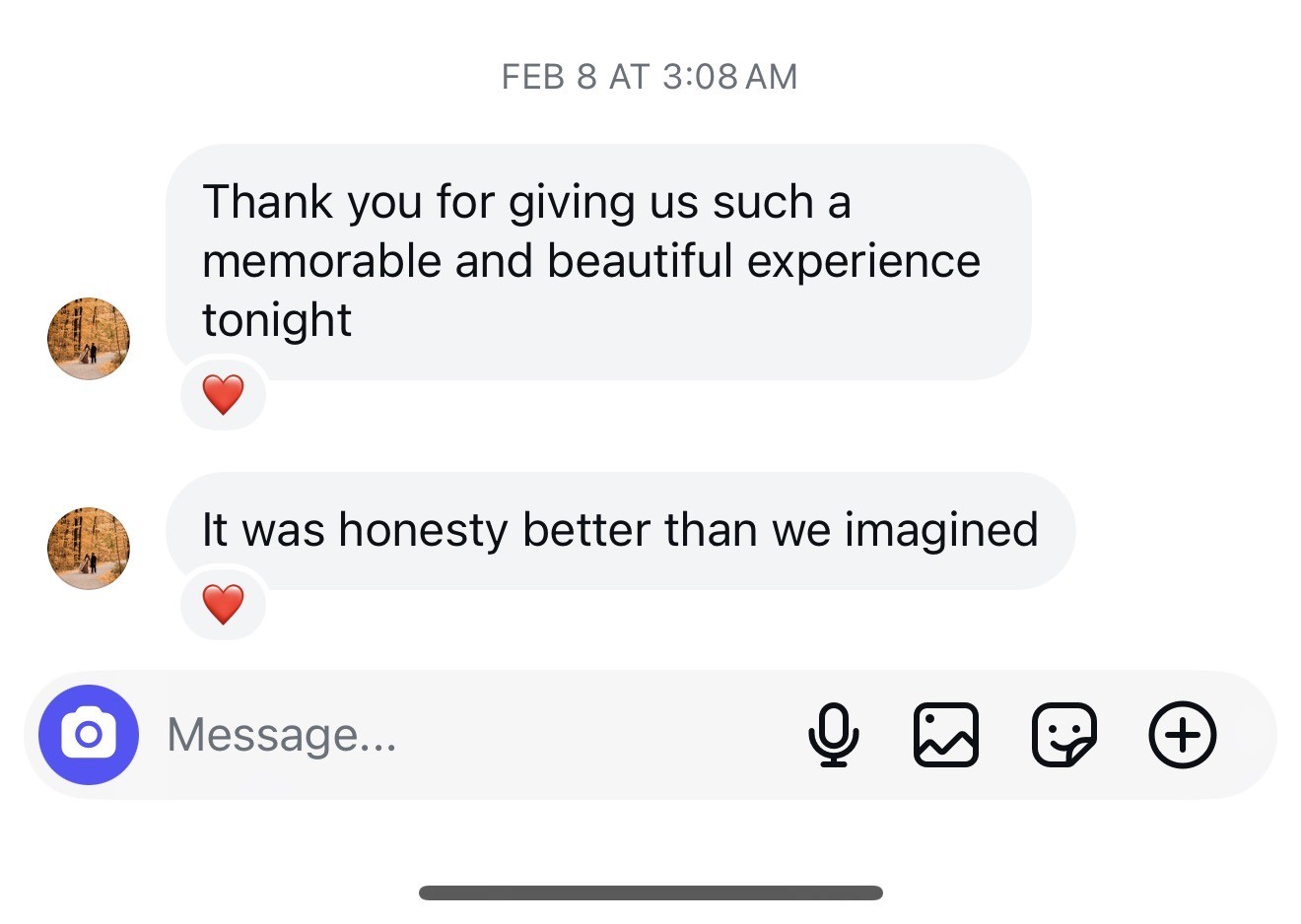
Task: Open the camera from the message bar
Action: (89, 735)
